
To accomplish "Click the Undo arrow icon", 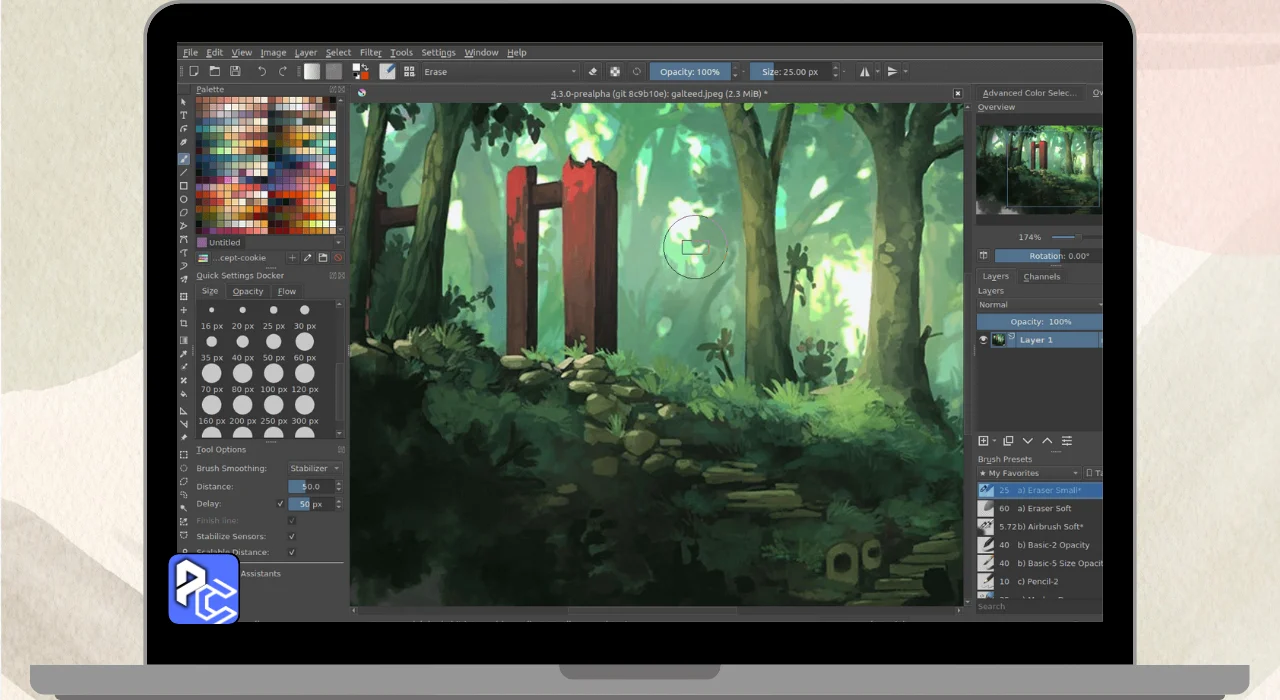I will pos(262,72).
